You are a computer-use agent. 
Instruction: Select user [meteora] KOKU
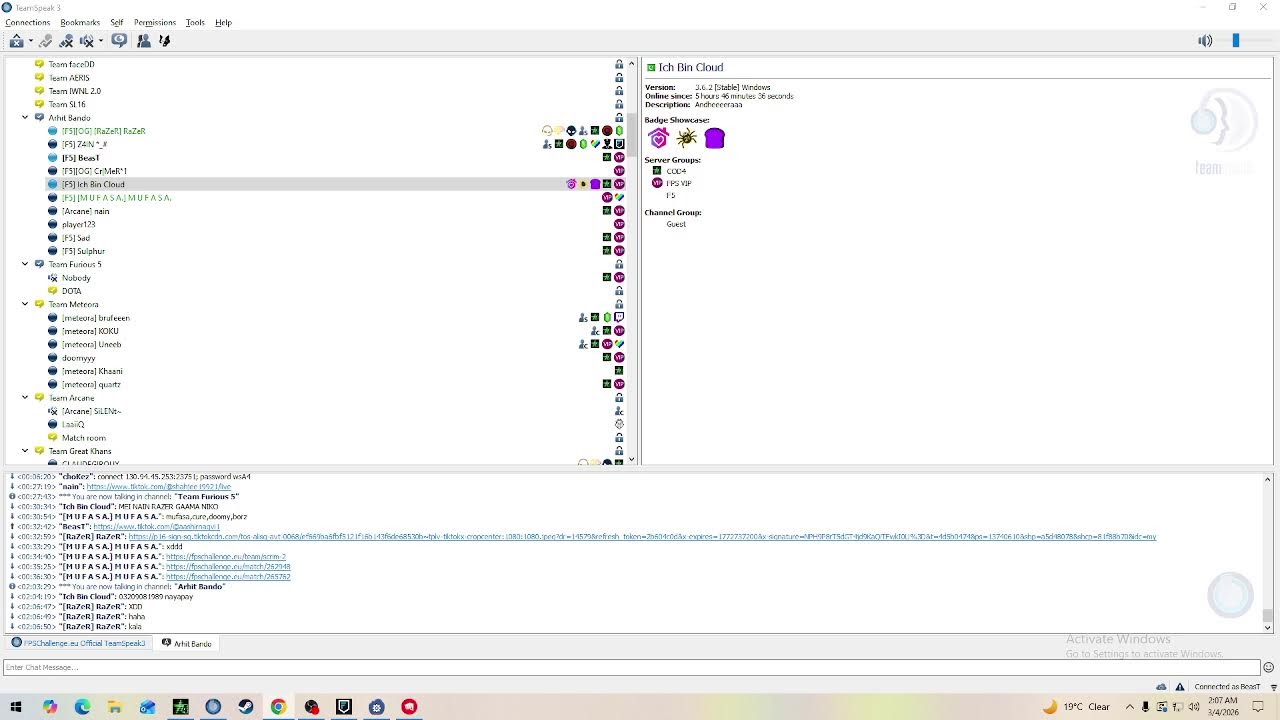[x=90, y=331]
